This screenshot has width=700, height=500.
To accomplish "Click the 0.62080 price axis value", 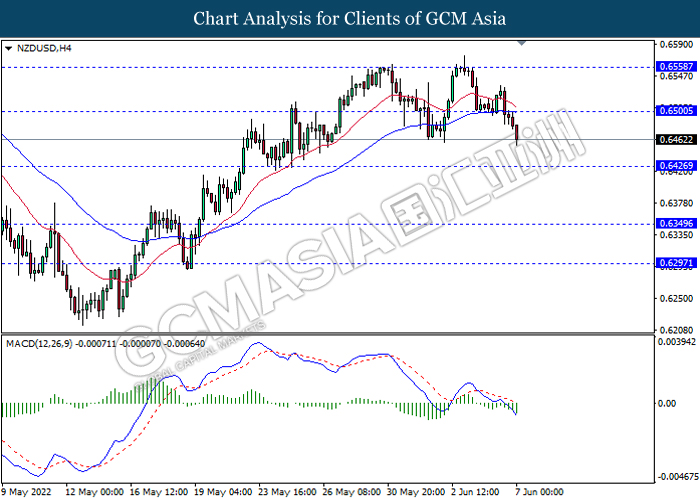I will tap(677, 330).
